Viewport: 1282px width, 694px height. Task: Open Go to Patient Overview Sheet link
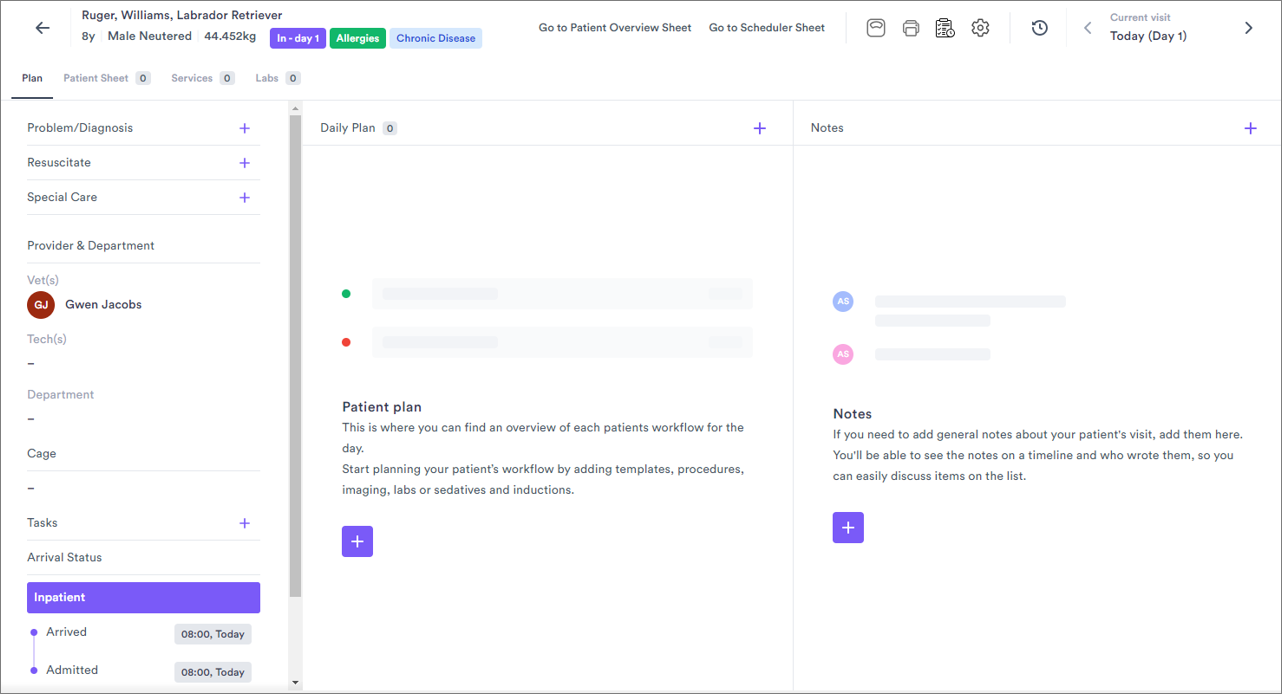click(x=615, y=28)
